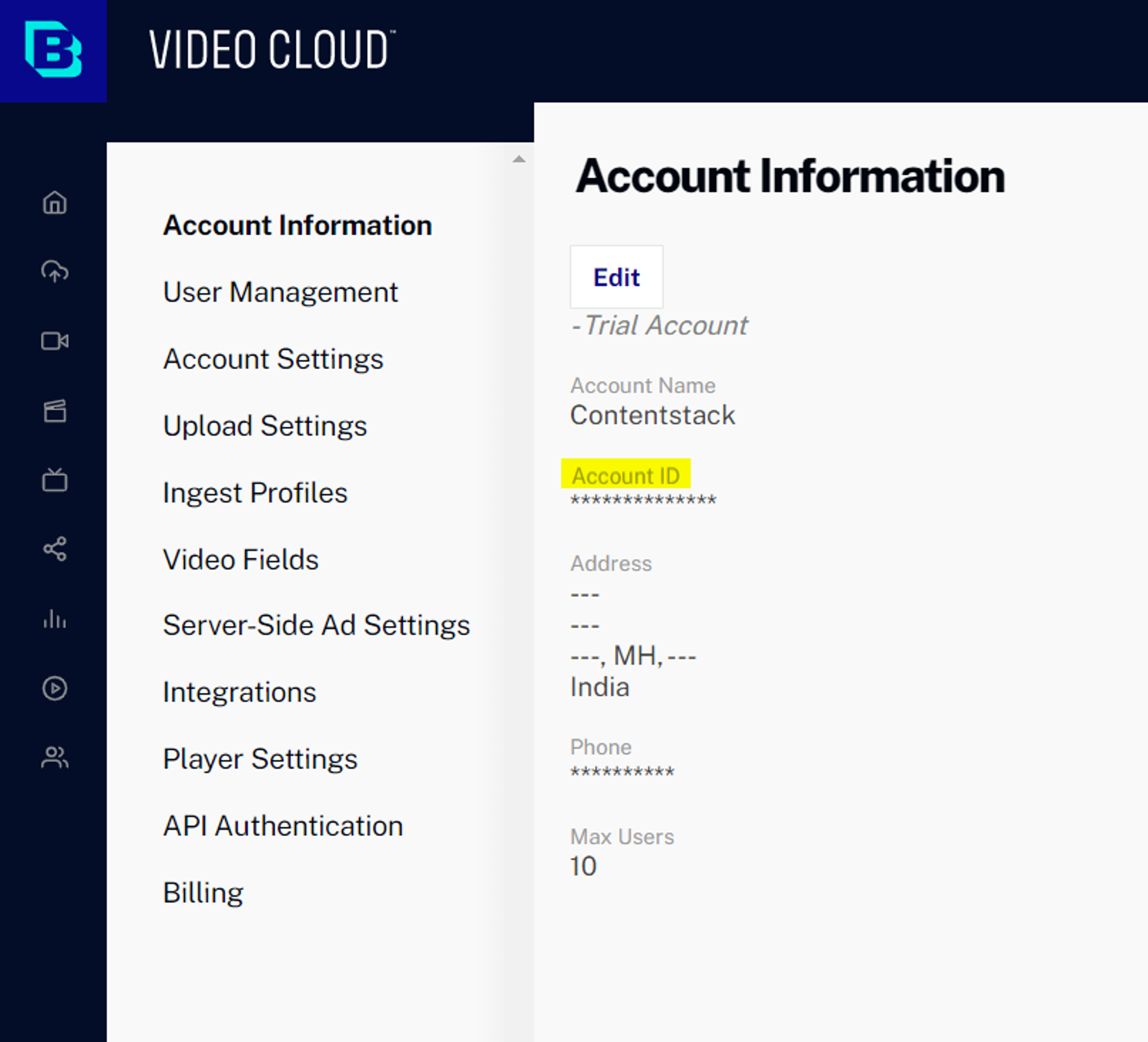Open Server-Side Ad Settings

click(316, 625)
